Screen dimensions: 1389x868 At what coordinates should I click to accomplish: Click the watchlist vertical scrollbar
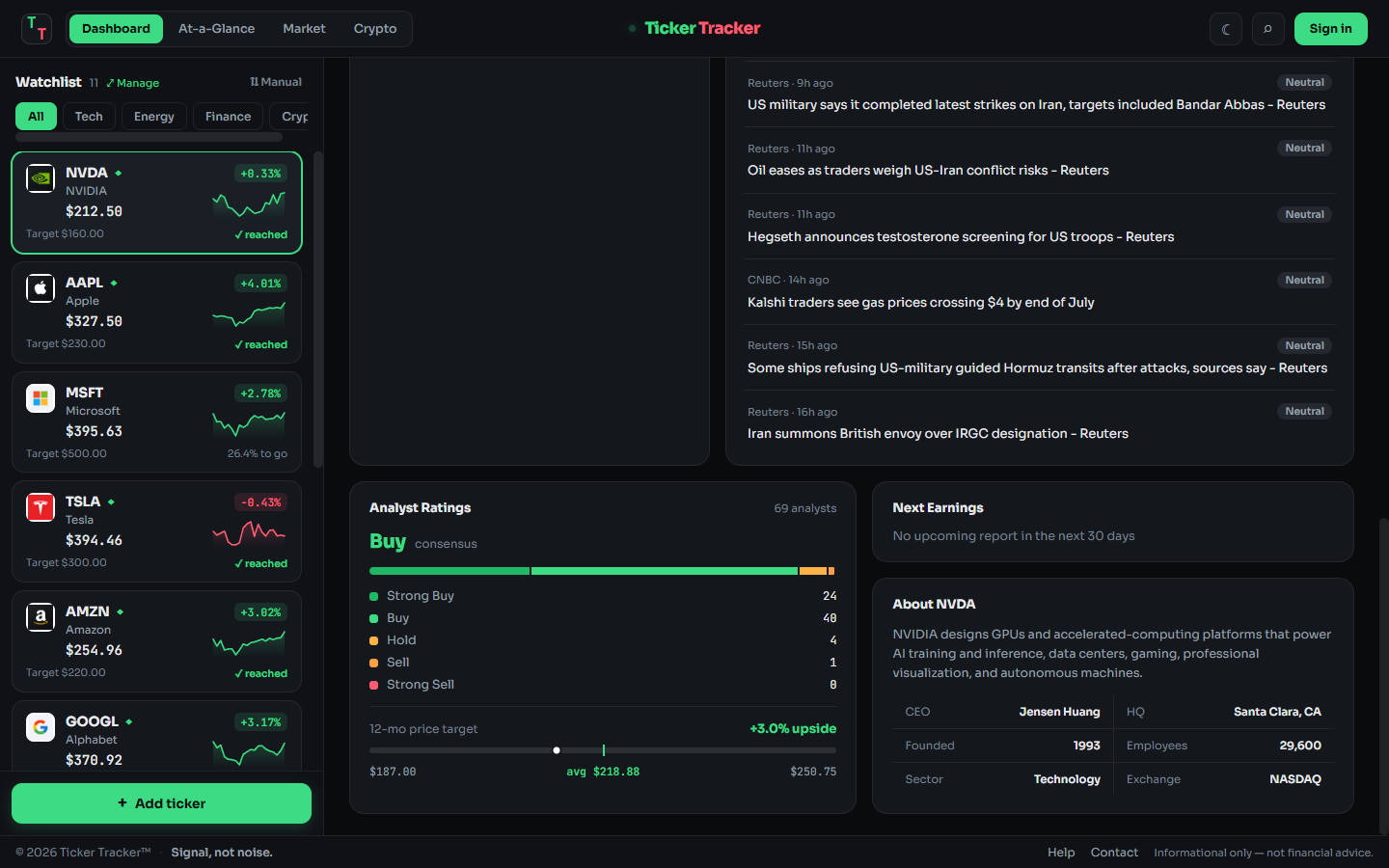click(318, 309)
